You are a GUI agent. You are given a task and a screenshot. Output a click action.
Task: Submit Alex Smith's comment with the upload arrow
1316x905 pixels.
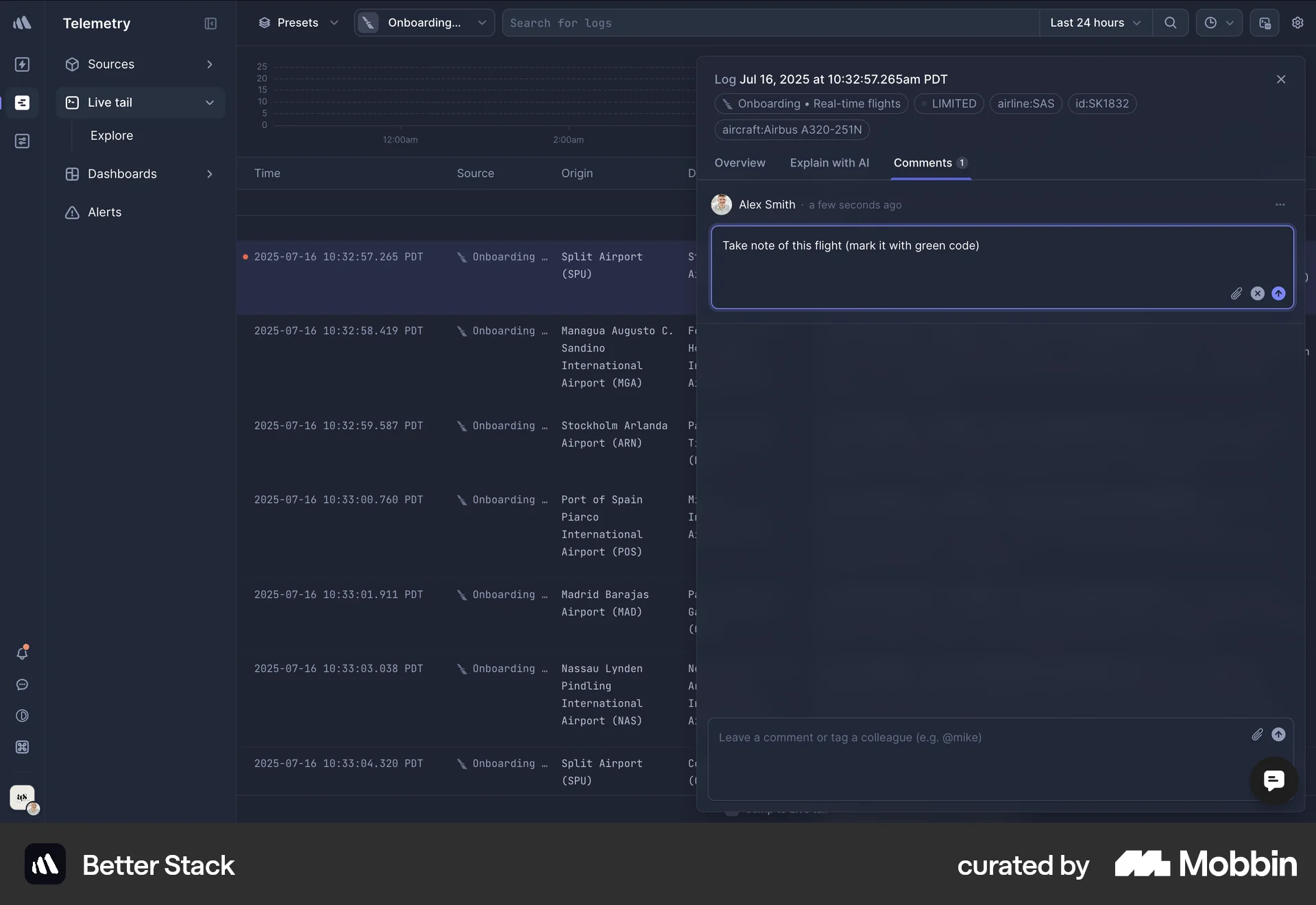1278,293
